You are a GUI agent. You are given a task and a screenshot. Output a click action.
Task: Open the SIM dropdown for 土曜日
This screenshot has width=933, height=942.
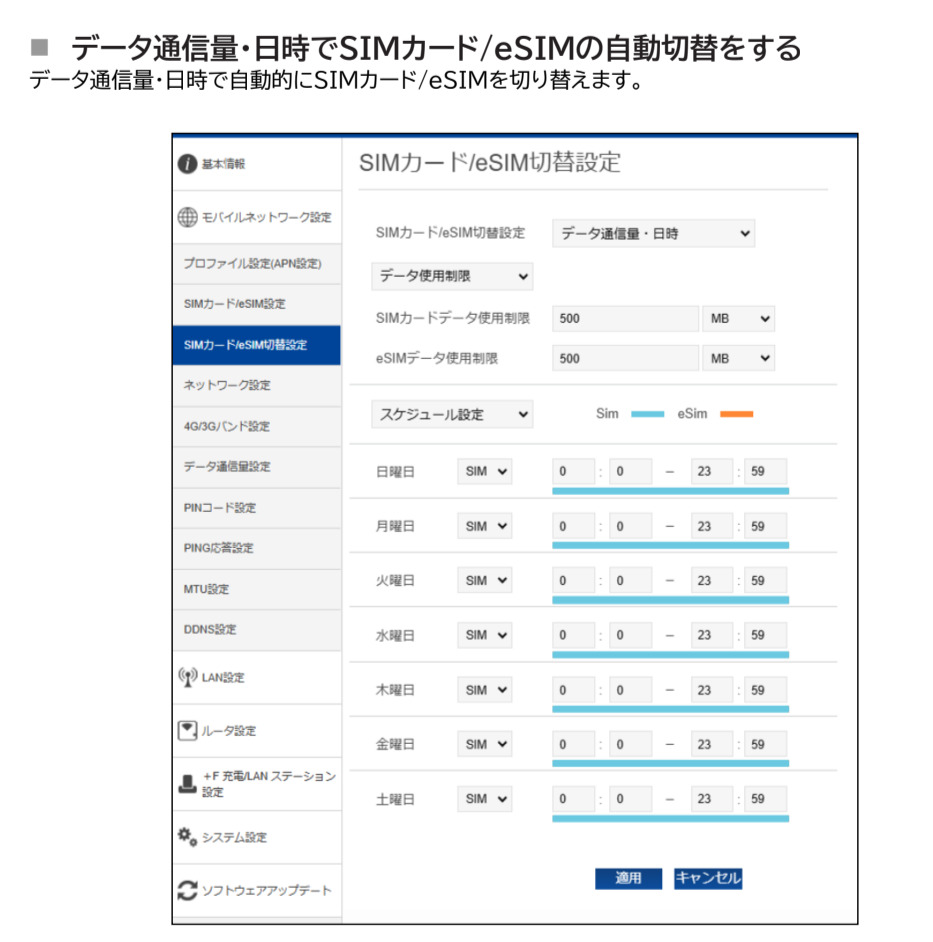click(x=484, y=799)
